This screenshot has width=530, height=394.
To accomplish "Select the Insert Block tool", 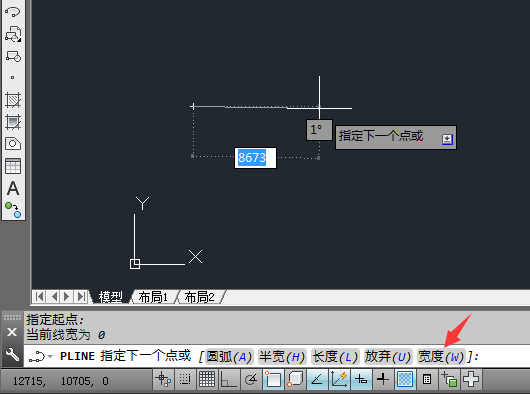I will click(x=13, y=34).
